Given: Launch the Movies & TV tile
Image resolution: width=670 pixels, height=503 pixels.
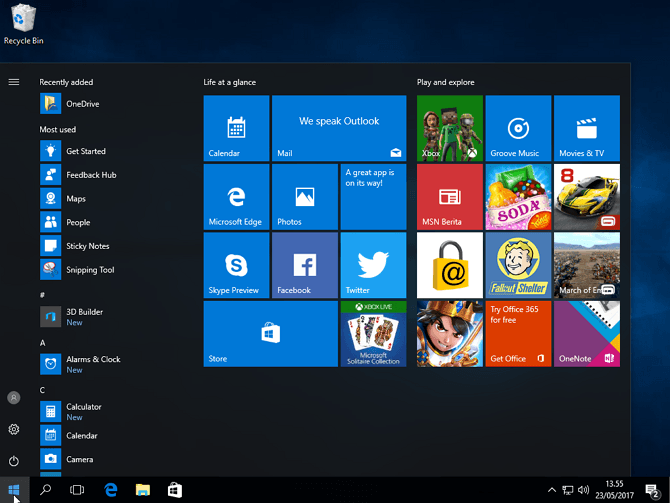Looking at the screenshot, I should 586,128.
